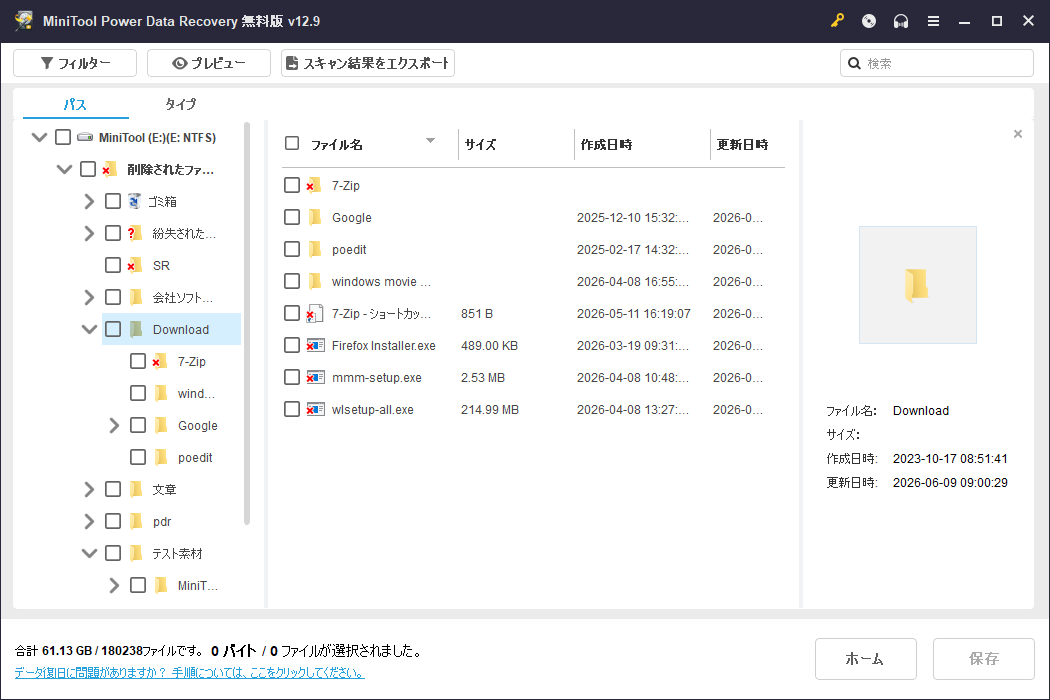Switch to the タイプ tab

[x=181, y=104]
